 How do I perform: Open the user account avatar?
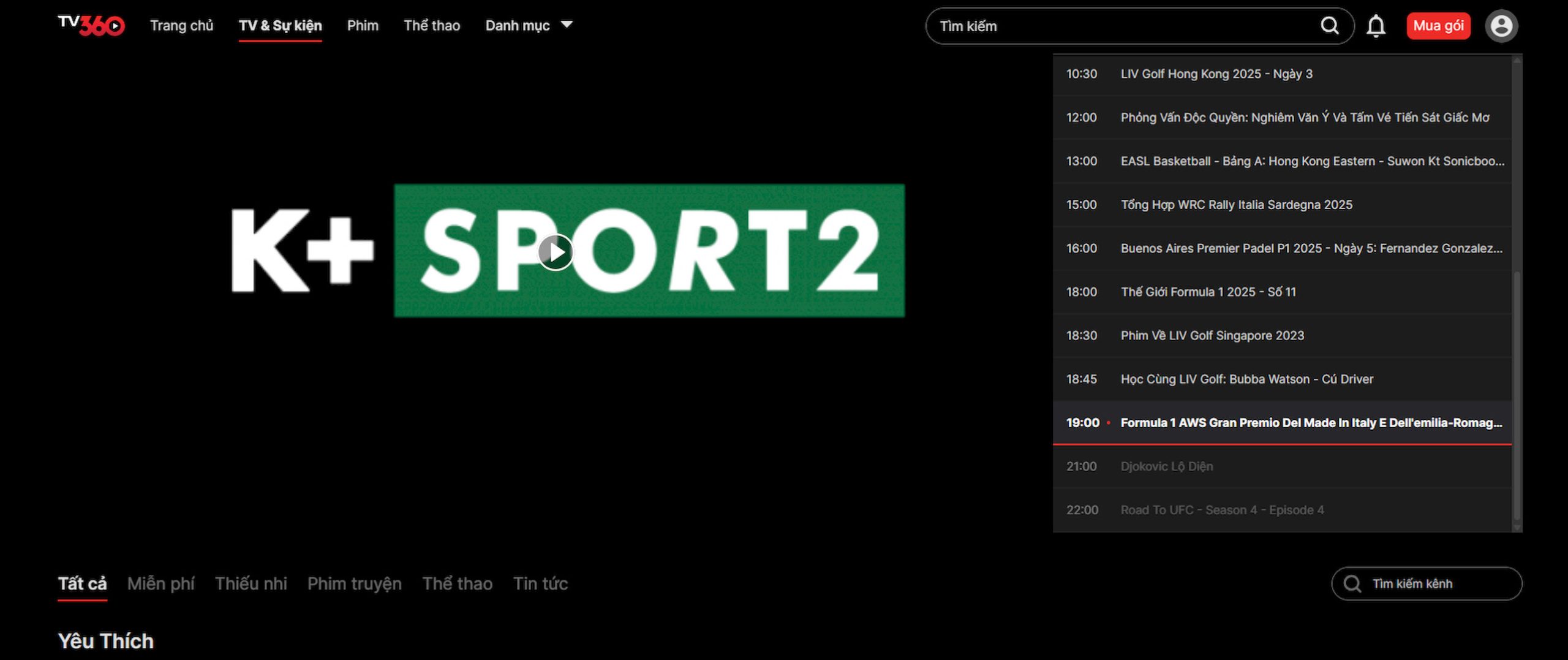tap(1501, 26)
